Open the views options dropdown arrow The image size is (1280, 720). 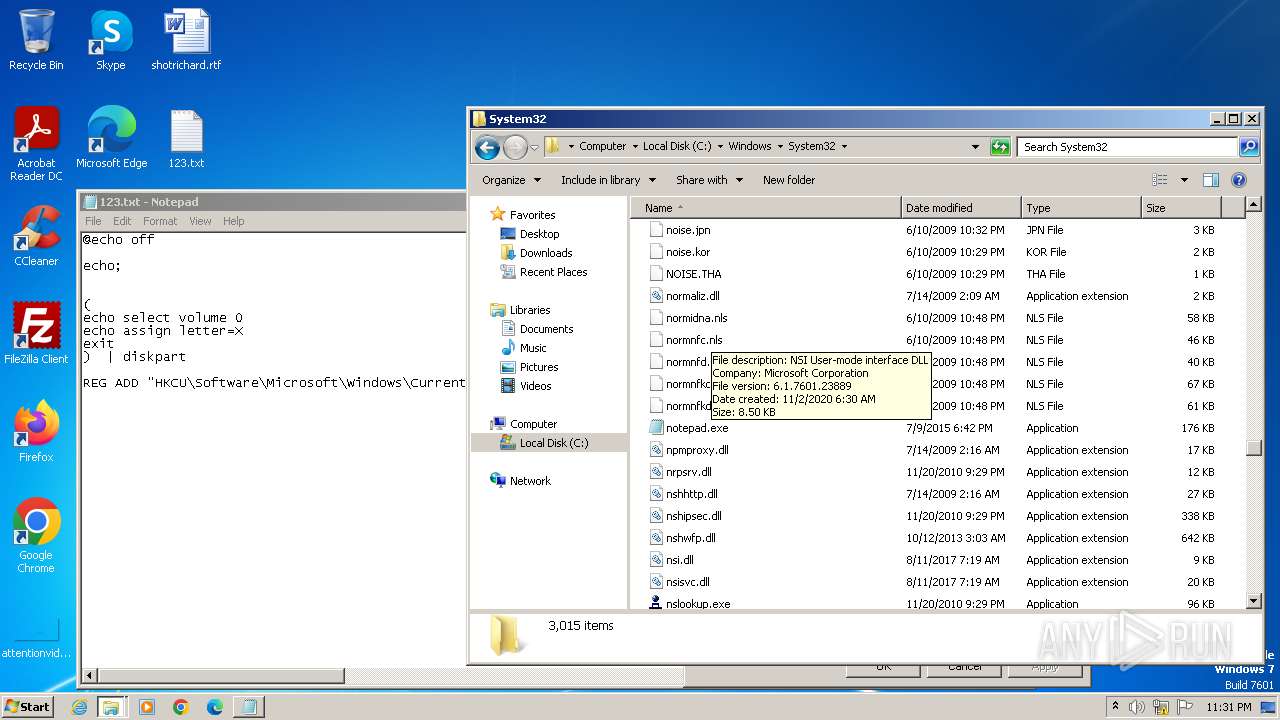[x=1184, y=180]
